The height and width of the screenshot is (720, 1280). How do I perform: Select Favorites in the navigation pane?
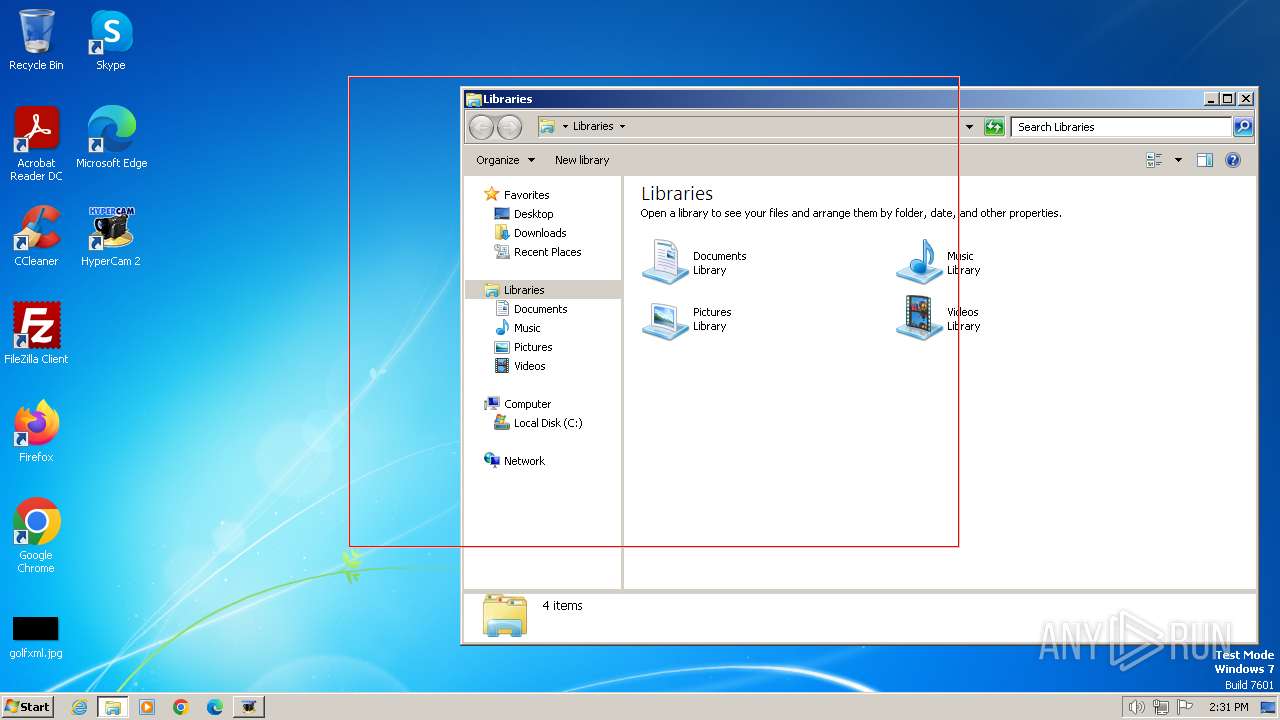pyautogui.click(x=517, y=195)
